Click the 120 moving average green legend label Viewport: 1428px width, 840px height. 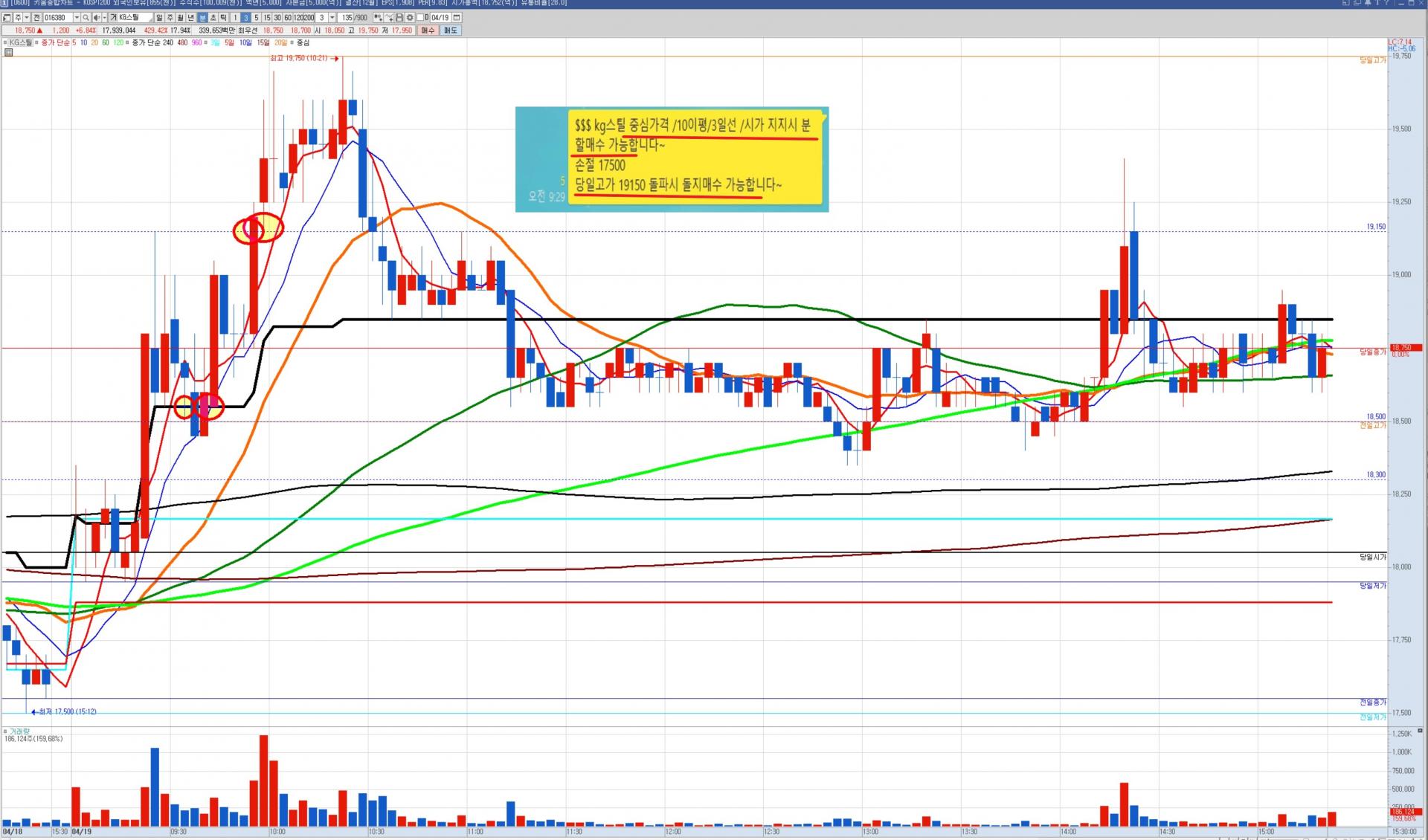118,43
